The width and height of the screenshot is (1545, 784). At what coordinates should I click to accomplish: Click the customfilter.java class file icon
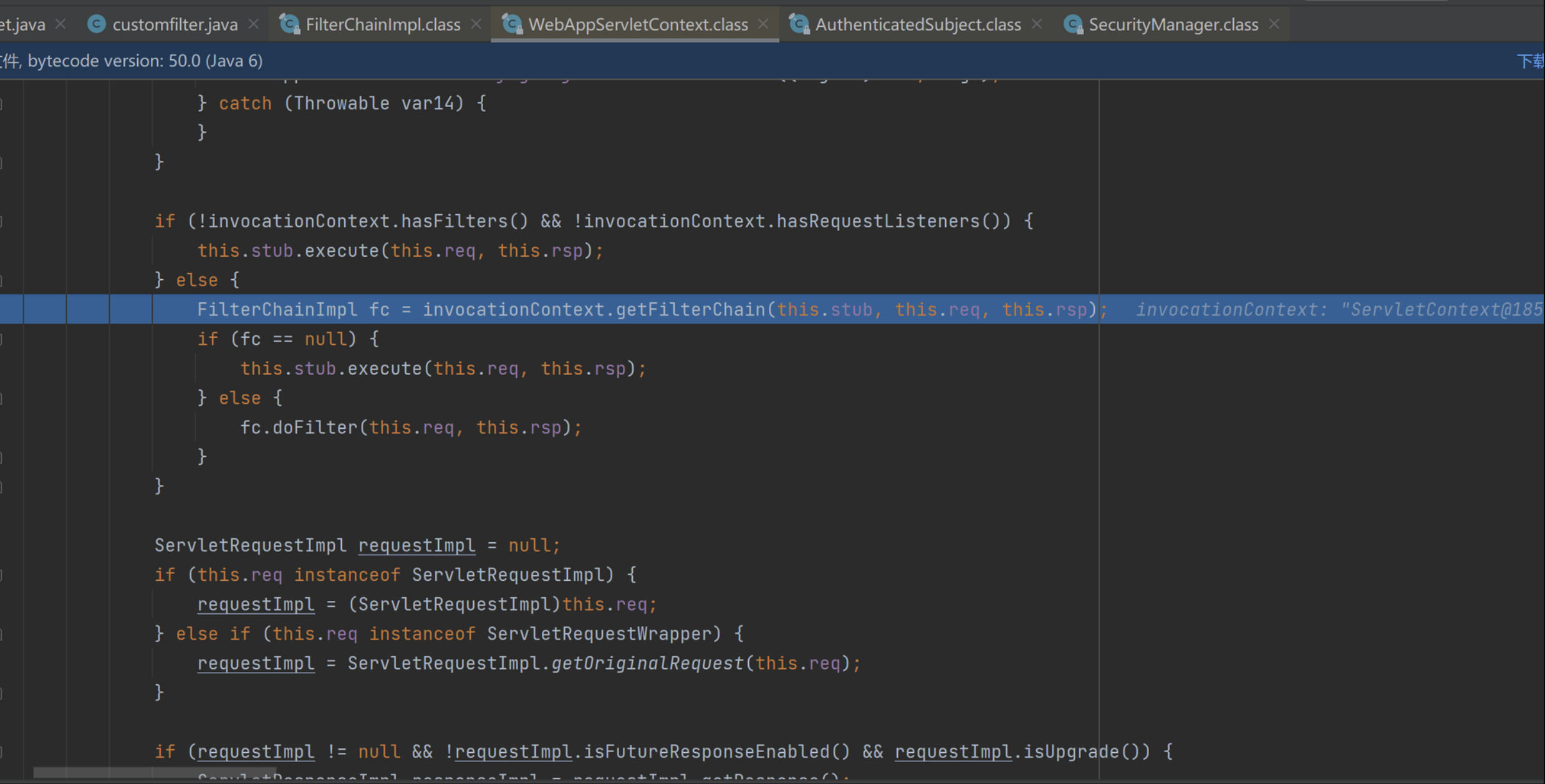coord(96,24)
